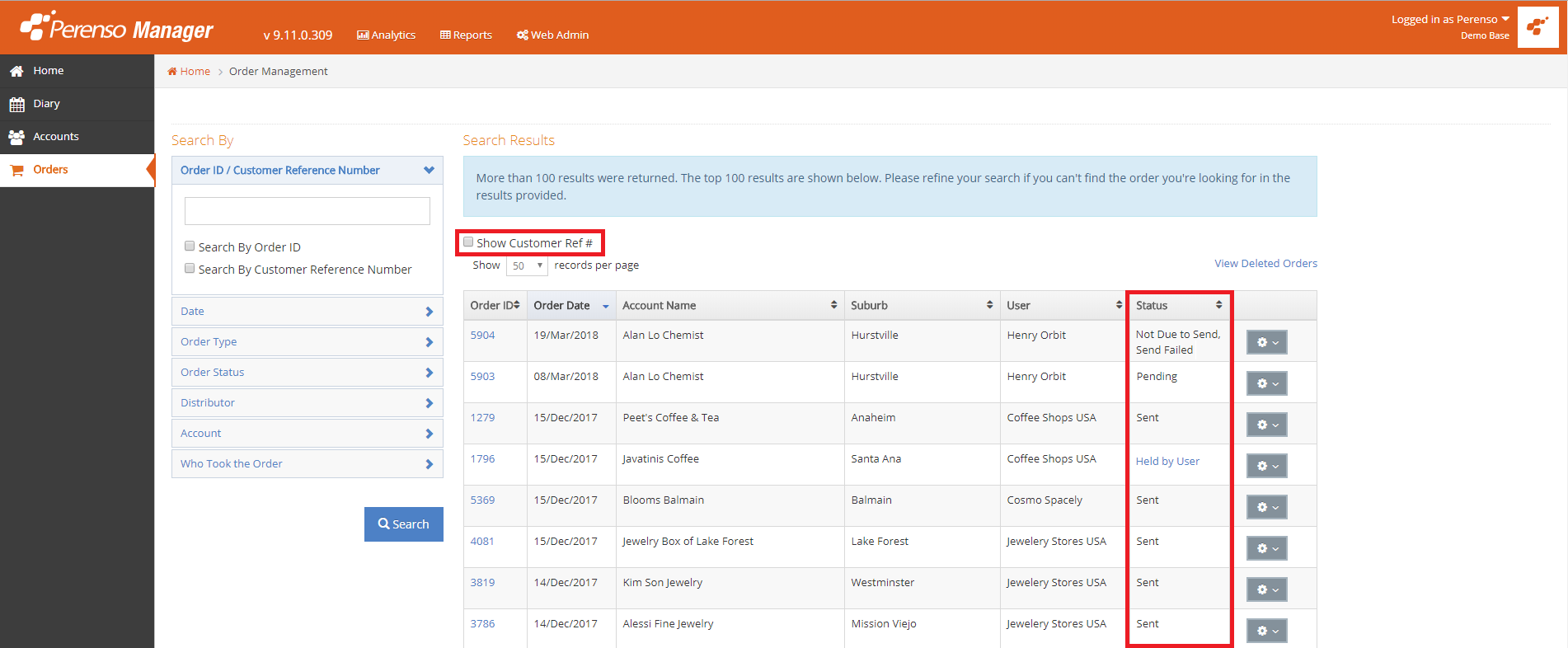Click the Orders cart icon
The width and height of the screenshot is (1568, 648).
16,170
